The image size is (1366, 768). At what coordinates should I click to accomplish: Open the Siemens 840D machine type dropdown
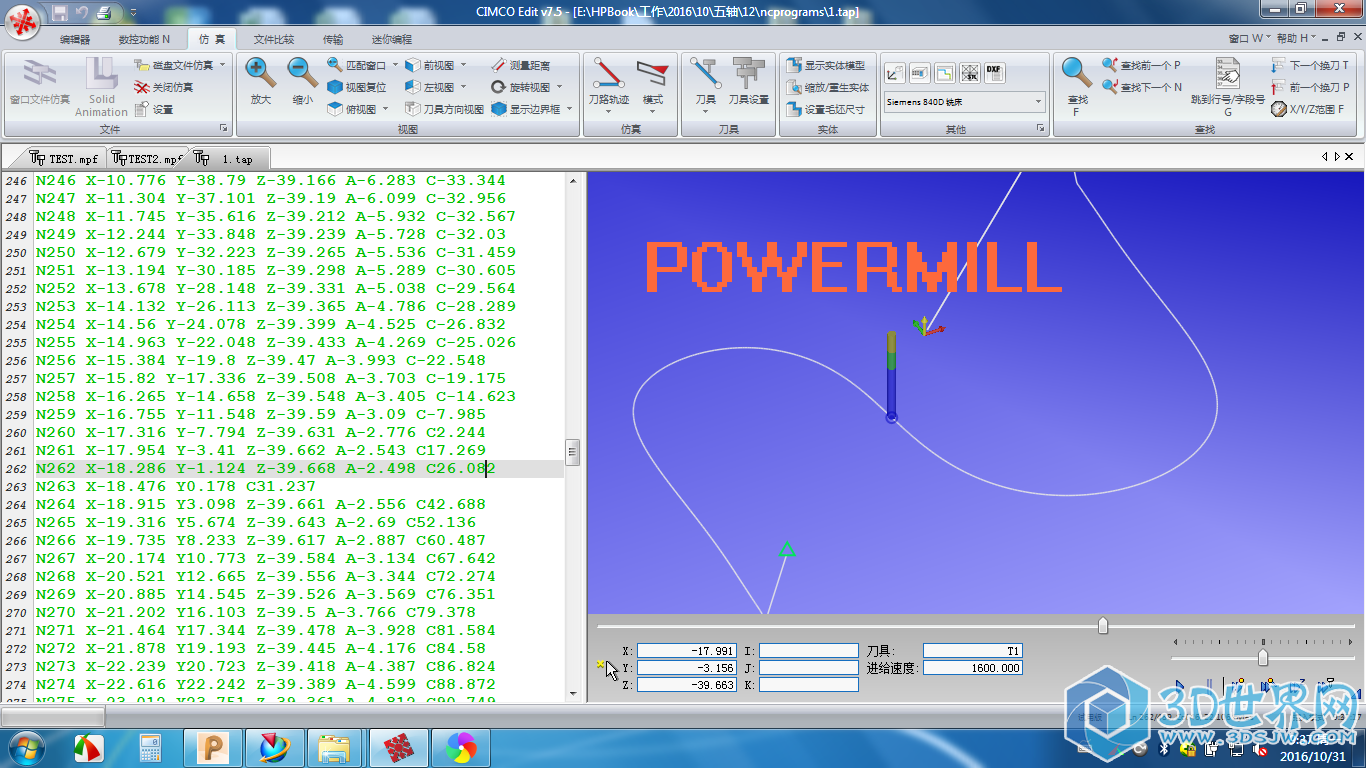point(1038,102)
